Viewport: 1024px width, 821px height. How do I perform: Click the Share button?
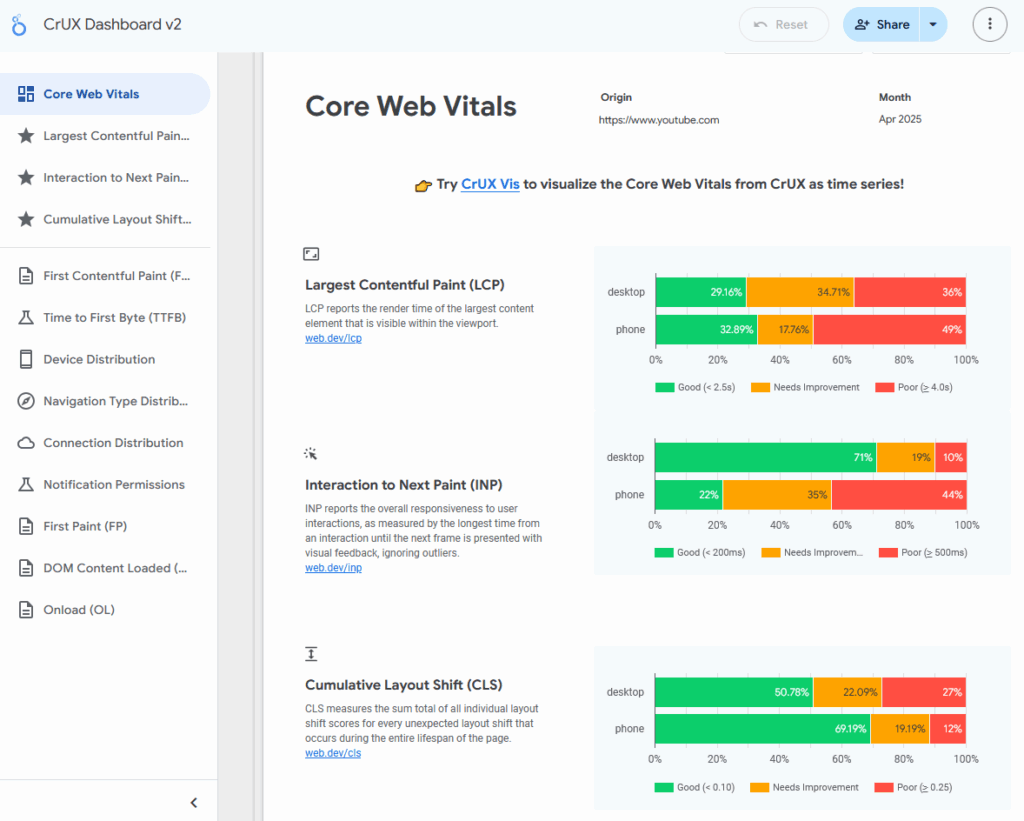pyautogui.click(x=882, y=25)
